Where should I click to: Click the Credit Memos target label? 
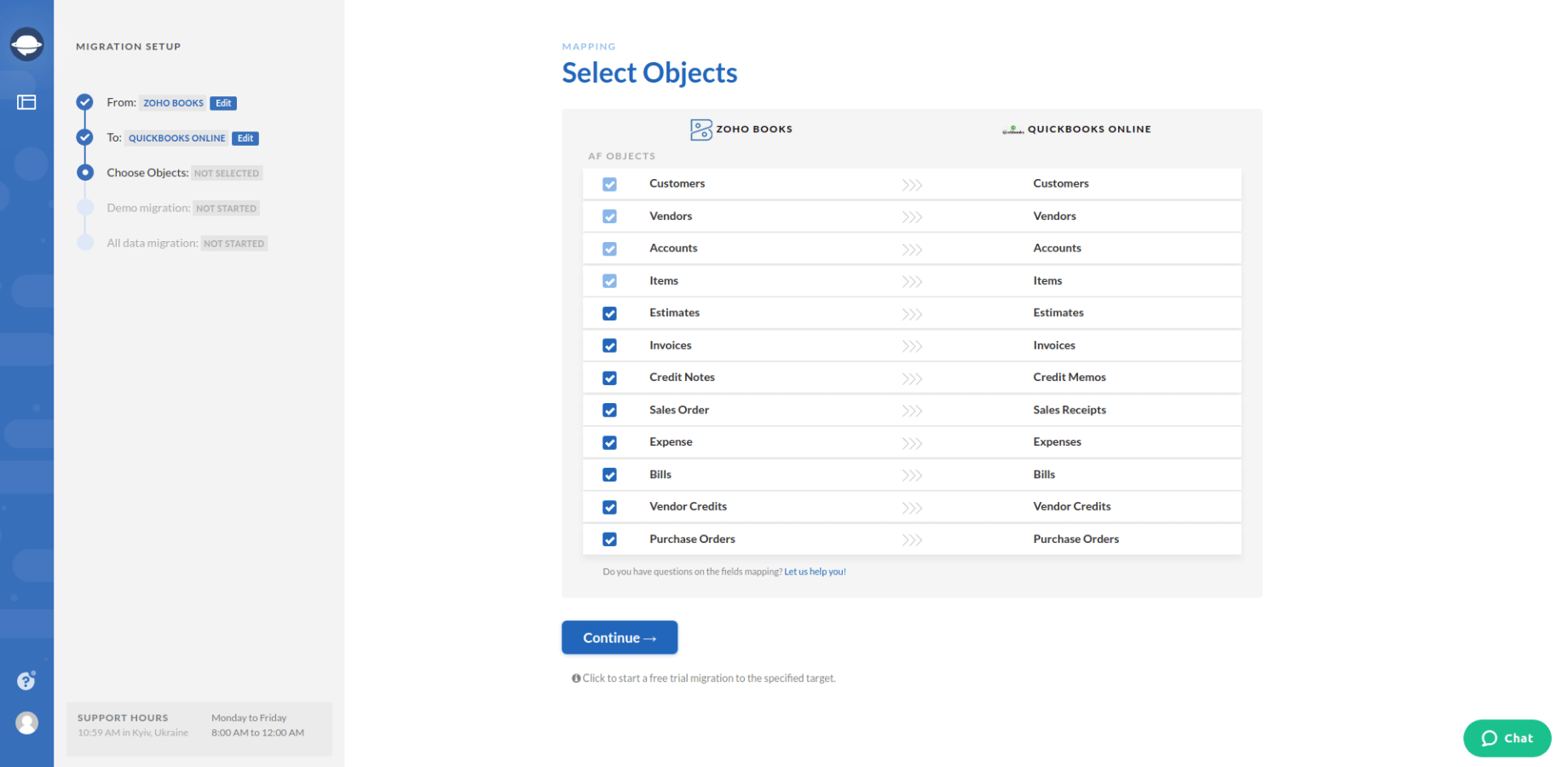pyautogui.click(x=1069, y=378)
